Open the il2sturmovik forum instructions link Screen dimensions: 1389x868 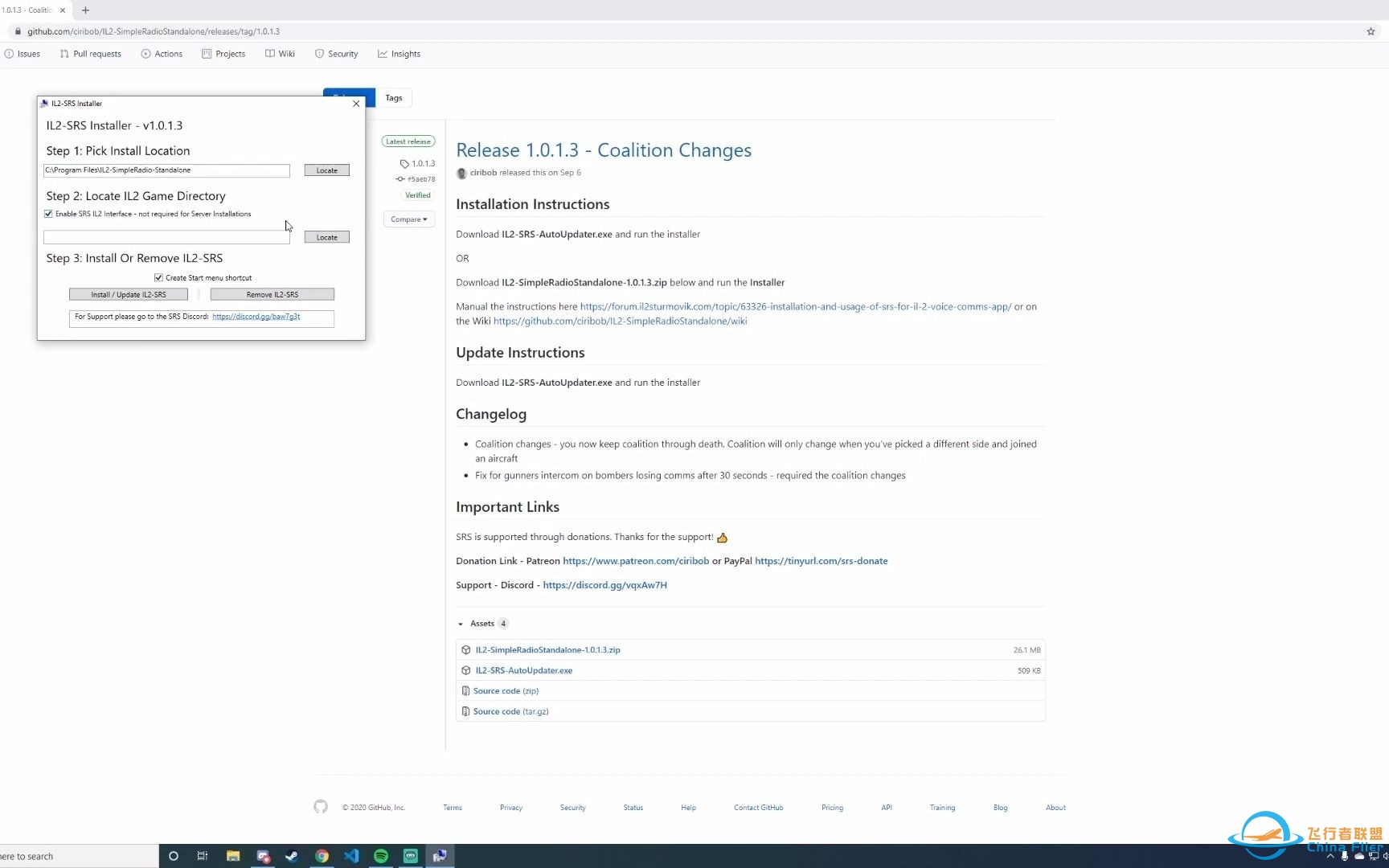796,306
